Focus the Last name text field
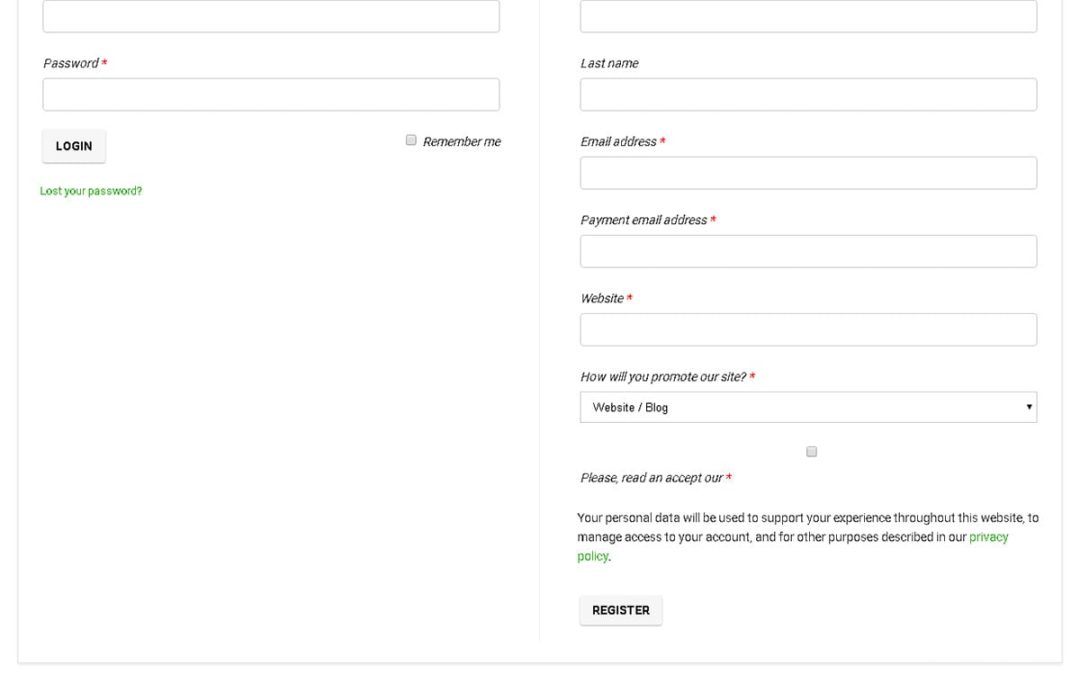 tap(808, 95)
